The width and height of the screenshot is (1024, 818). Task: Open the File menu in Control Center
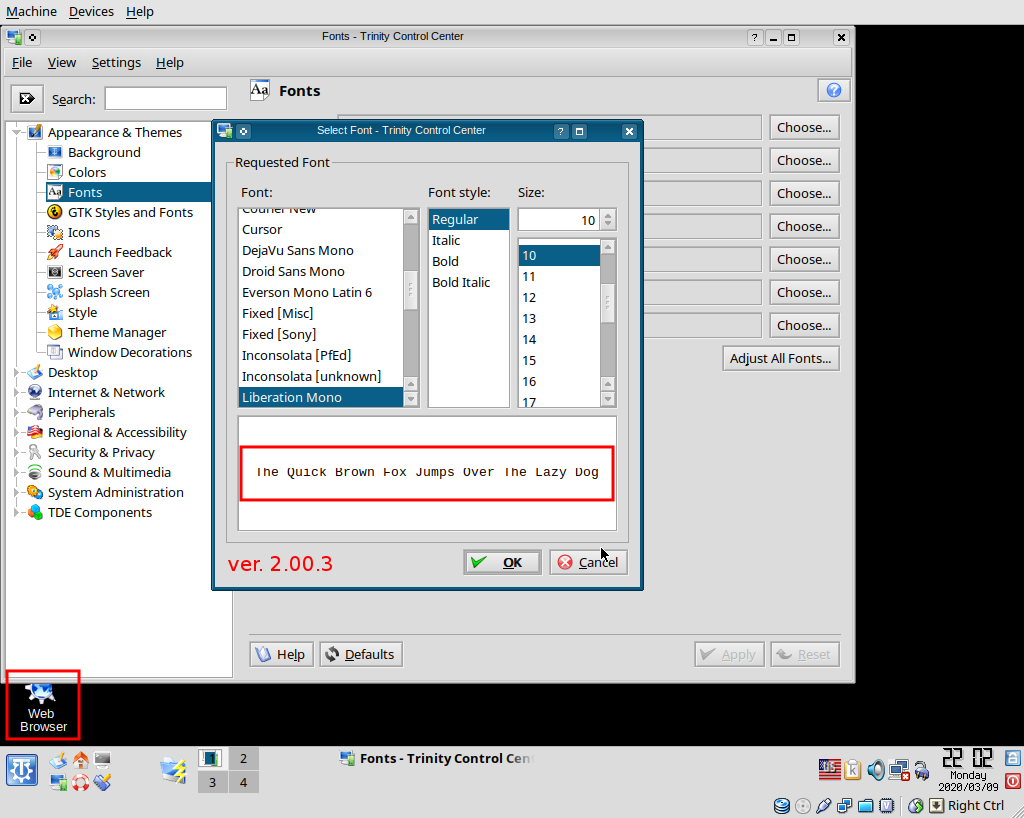coord(22,63)
